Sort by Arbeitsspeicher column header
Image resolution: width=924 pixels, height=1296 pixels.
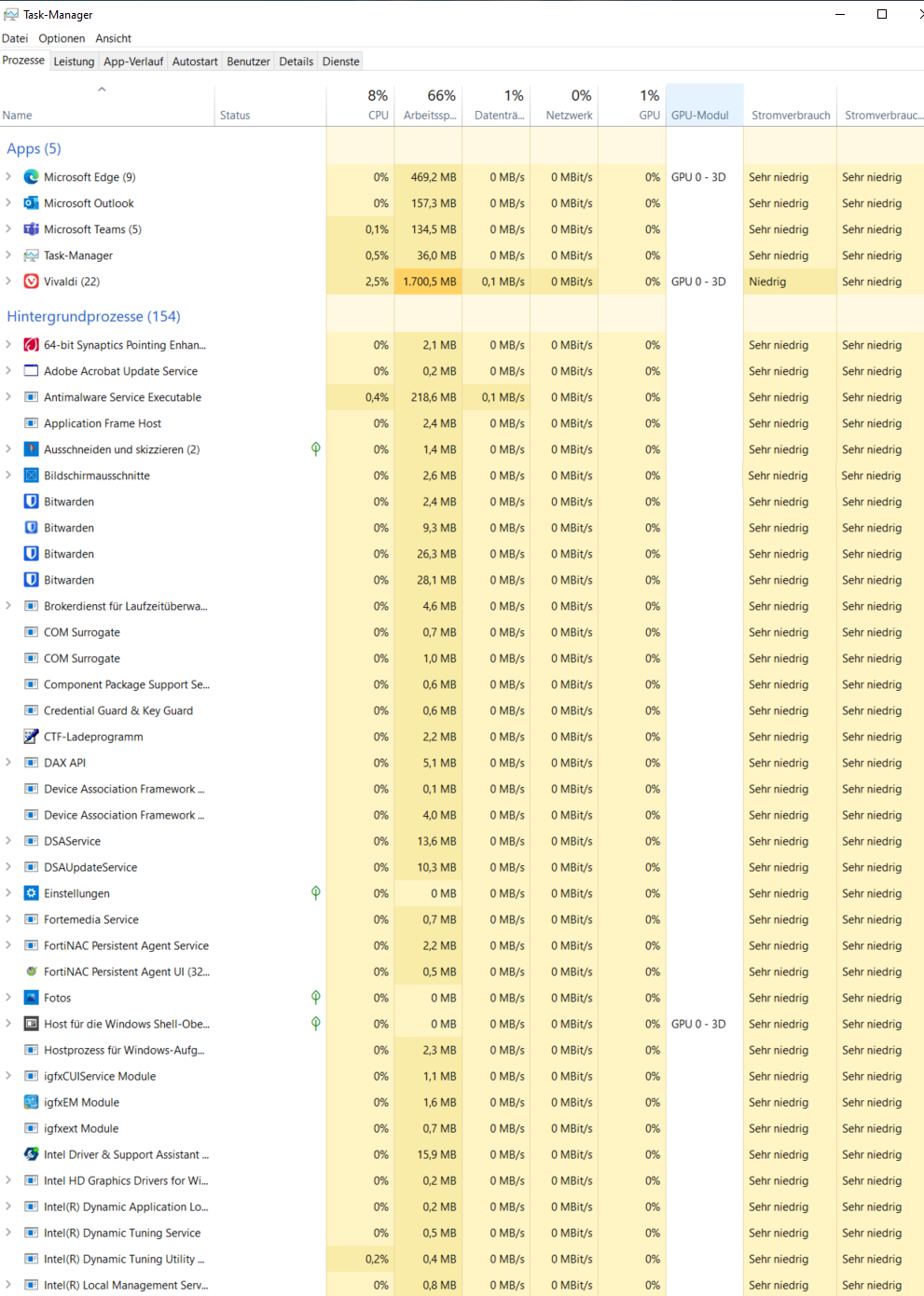point(428,104)
